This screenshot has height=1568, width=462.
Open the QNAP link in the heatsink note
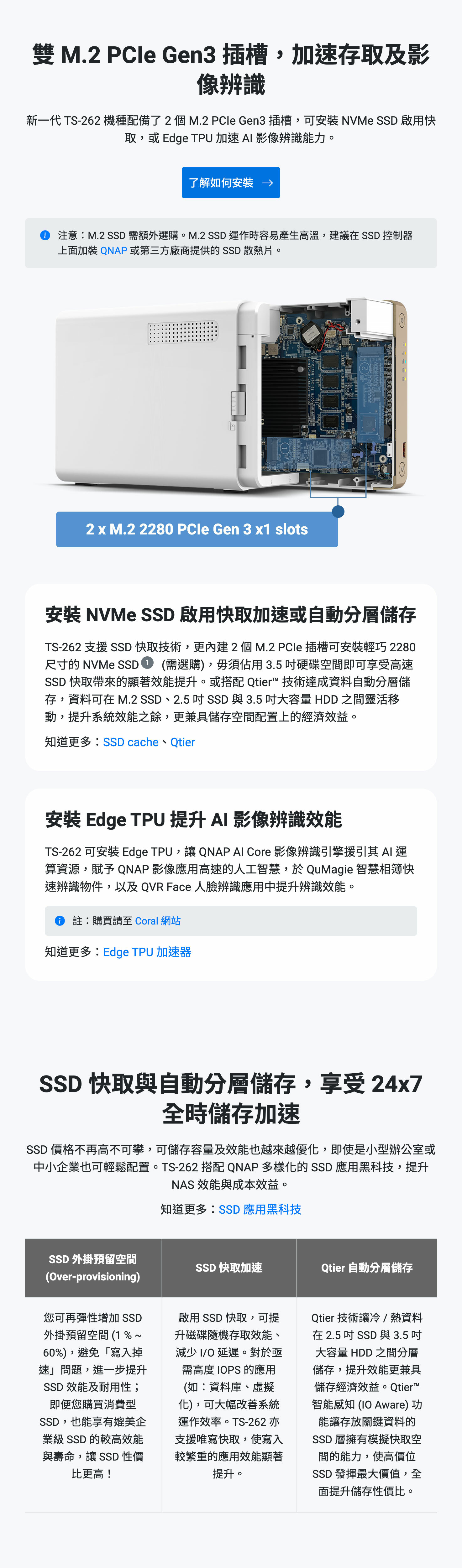(113, 250)
